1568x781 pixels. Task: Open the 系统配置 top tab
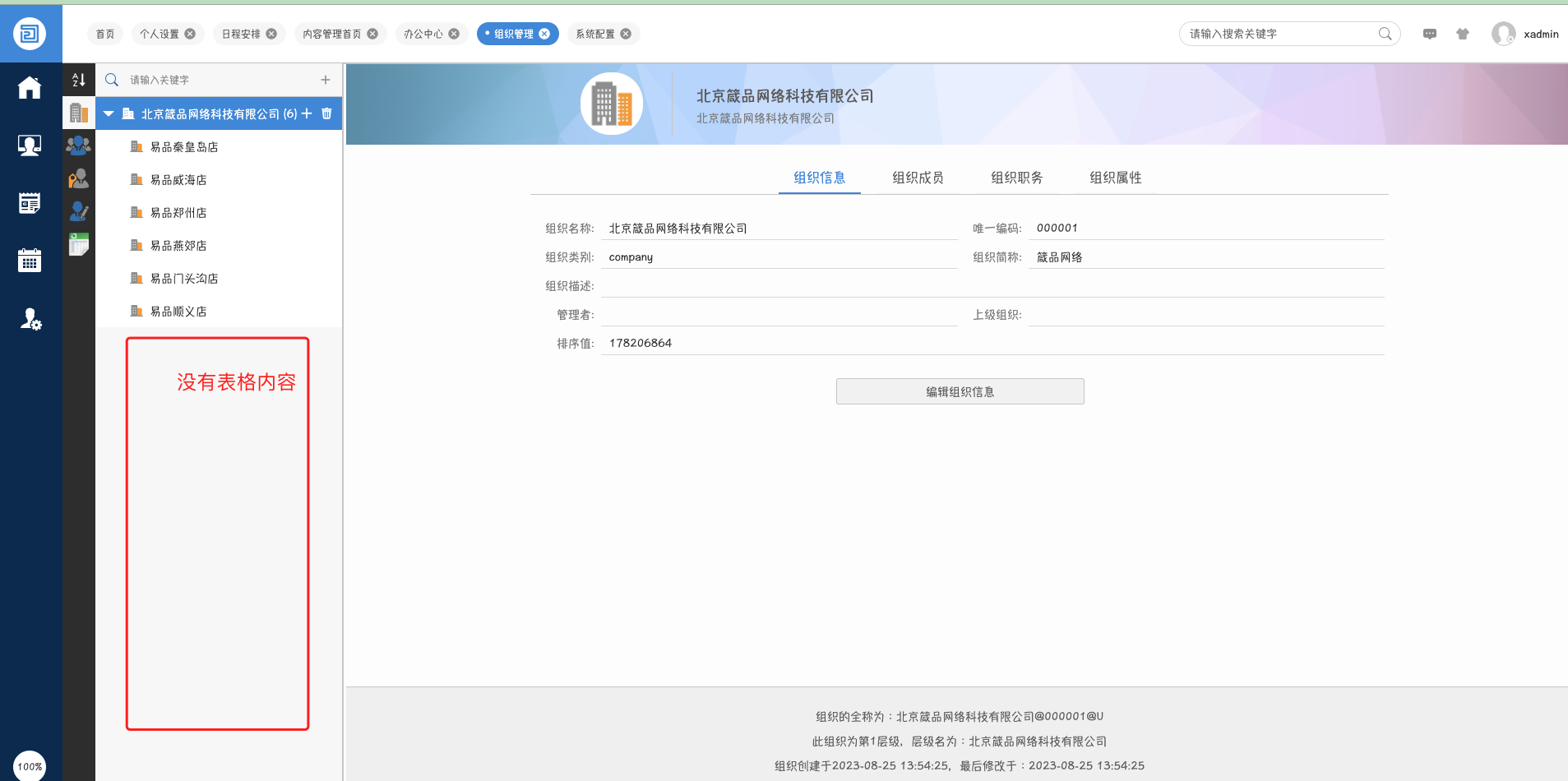point(594,34)
